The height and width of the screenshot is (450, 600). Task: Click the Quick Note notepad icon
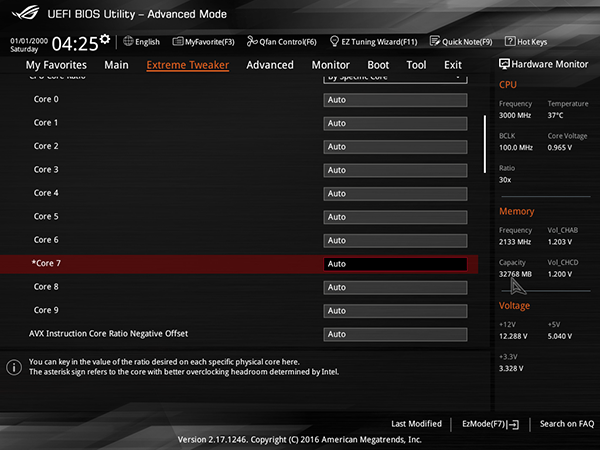coord(435,41)
